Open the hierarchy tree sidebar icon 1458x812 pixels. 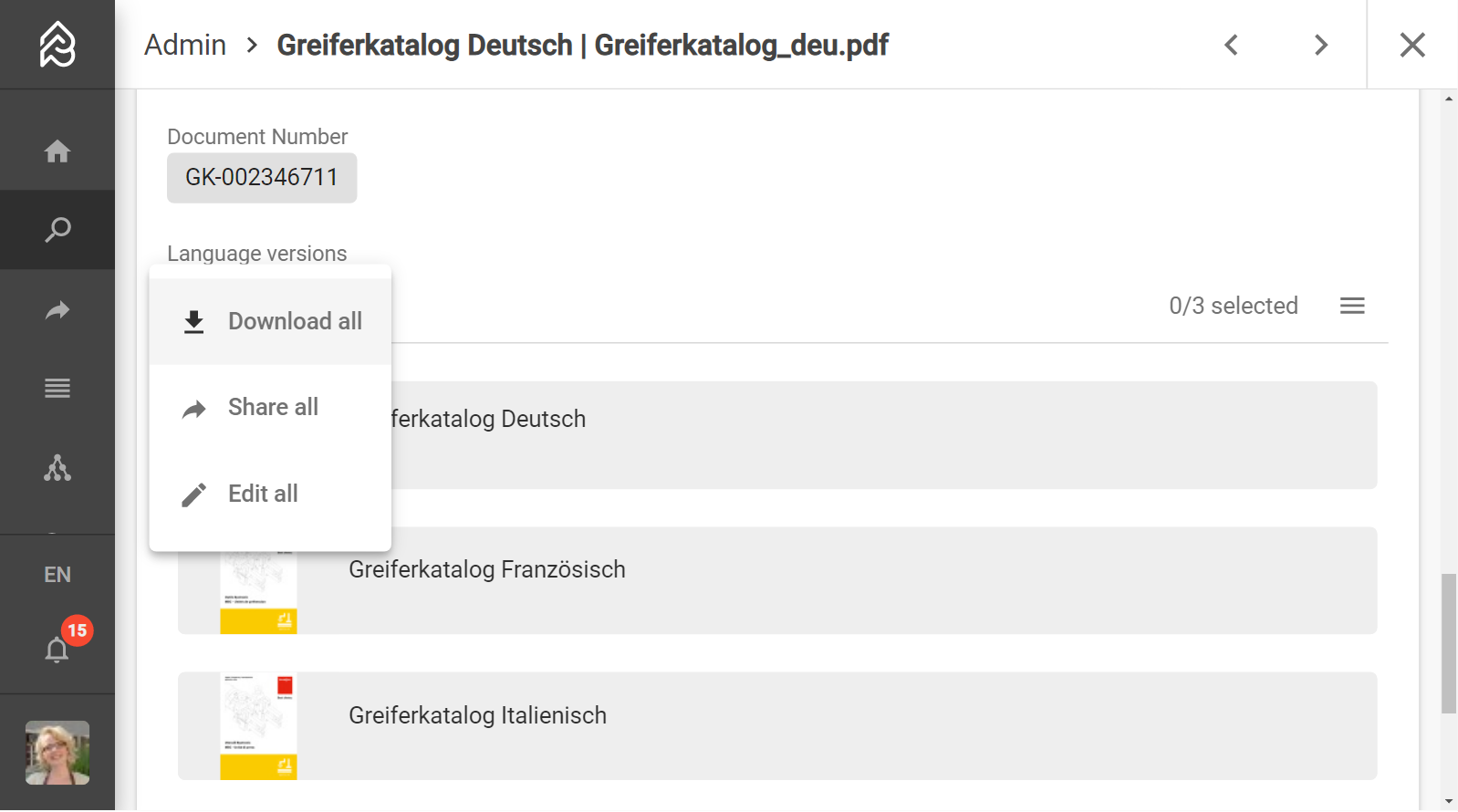coord(57,468)
